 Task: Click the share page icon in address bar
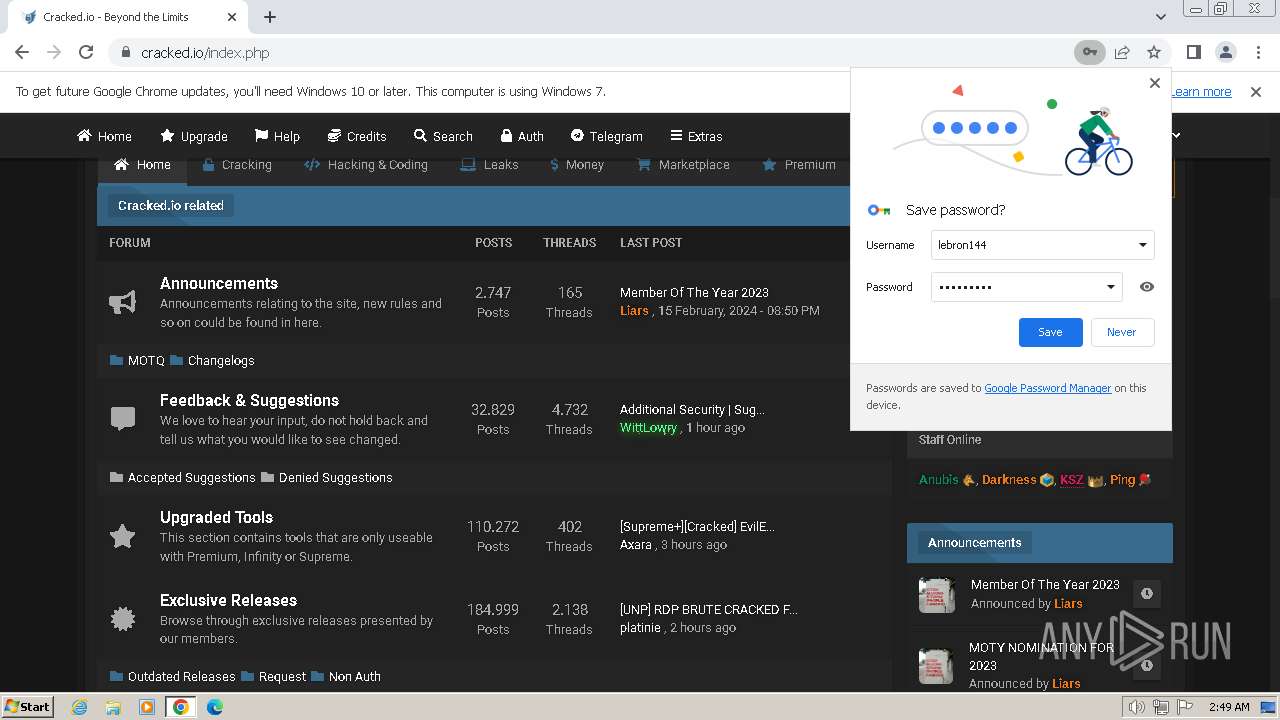point(1122,52)
